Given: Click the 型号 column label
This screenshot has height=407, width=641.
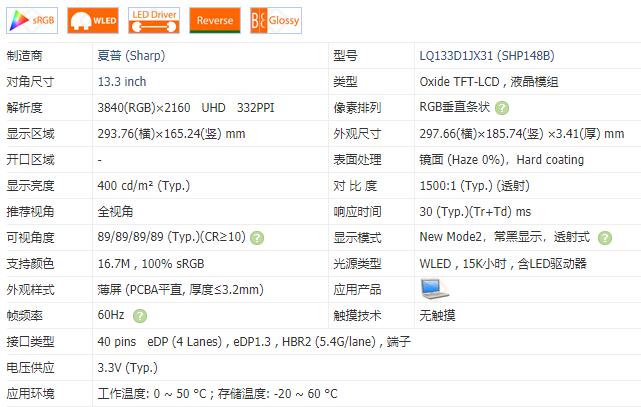Looking at the screenshot, I should point(345,56).
